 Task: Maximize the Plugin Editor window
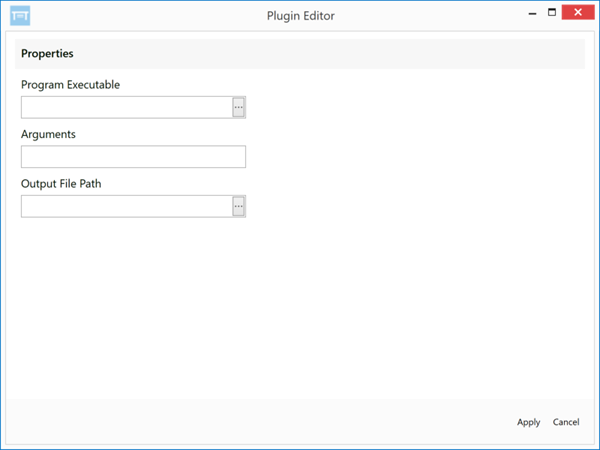552,12
